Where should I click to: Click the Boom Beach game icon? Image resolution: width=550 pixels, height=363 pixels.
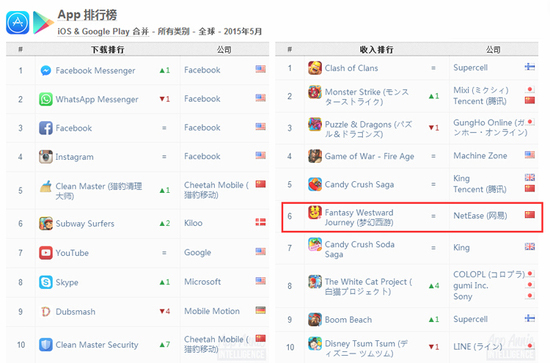click(x=315, y=320)
